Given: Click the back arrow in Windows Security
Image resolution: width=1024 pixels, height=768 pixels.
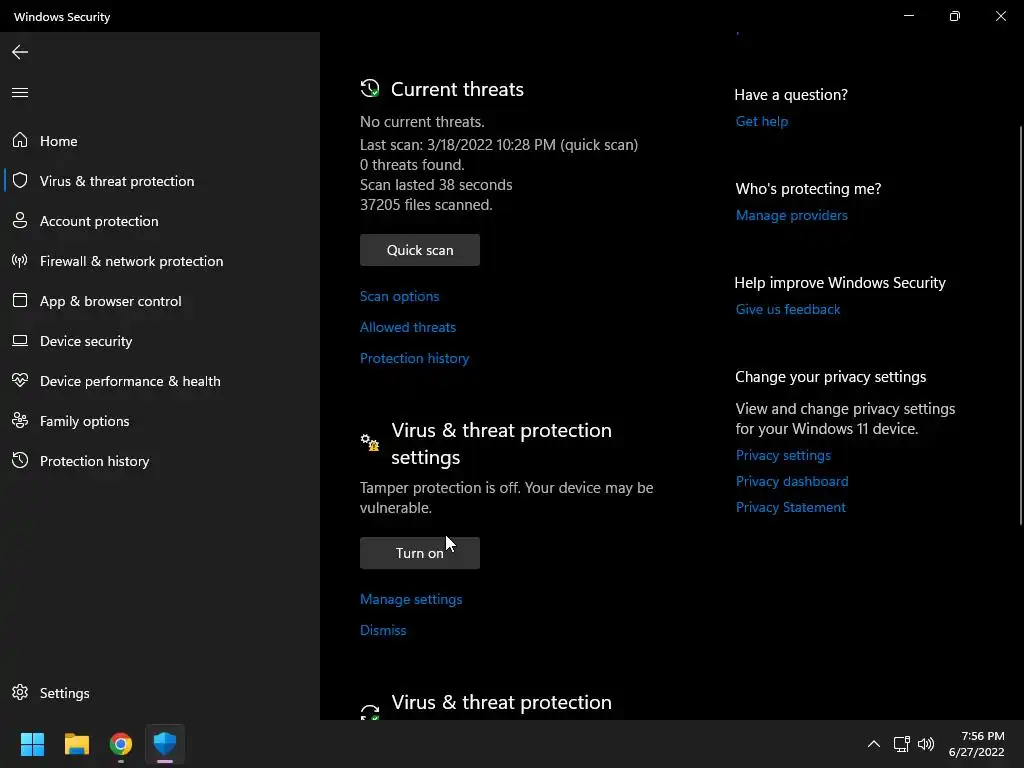Looking at the screenshot, I should (20, 52).
